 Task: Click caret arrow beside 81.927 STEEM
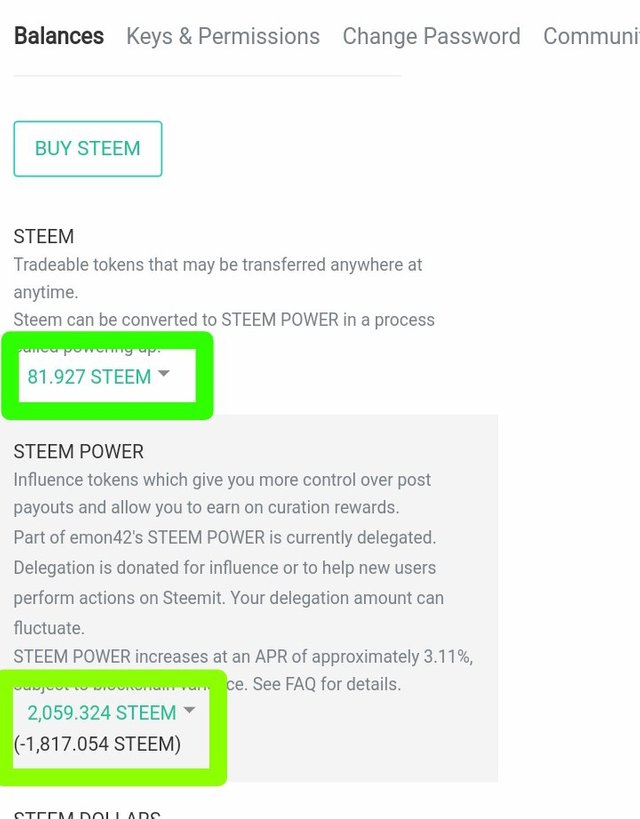click(x=164, y=374)
